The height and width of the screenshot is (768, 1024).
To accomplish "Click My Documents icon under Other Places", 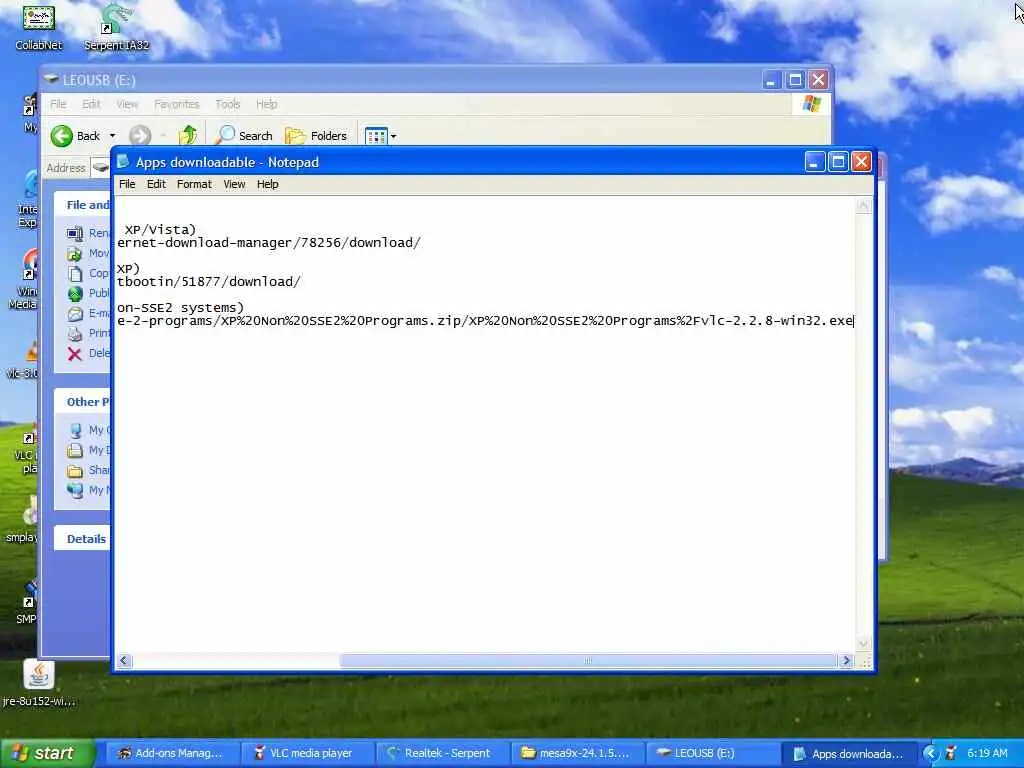I will pos(75,450).
